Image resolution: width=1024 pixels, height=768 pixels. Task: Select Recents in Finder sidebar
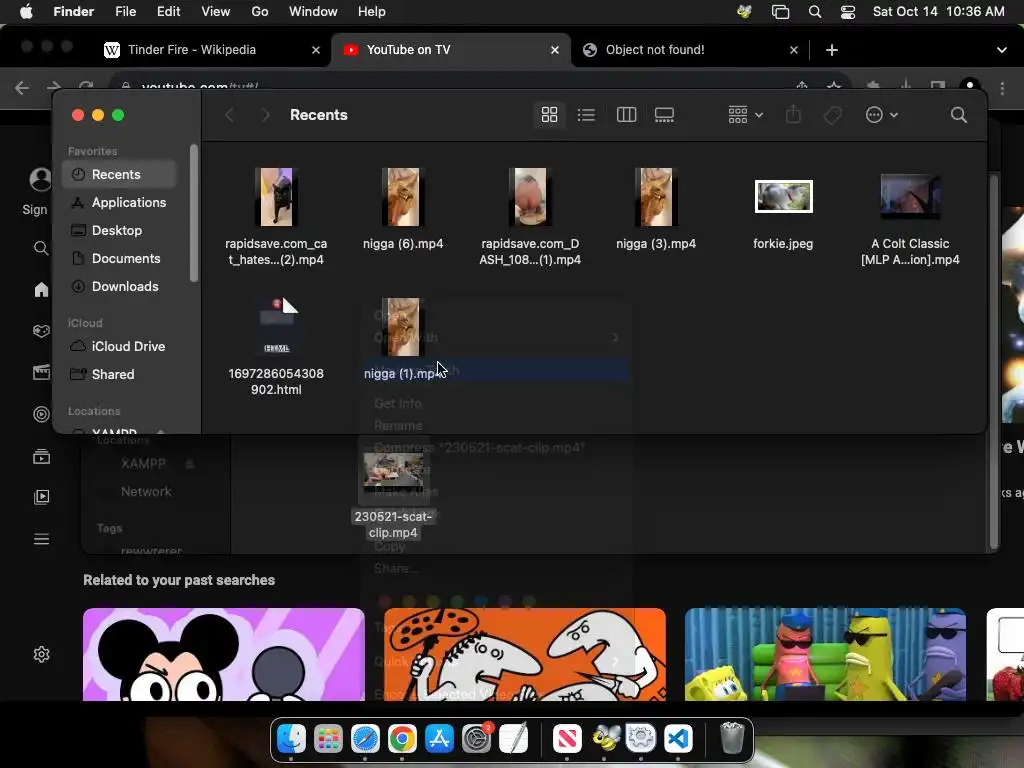[120, 174]
